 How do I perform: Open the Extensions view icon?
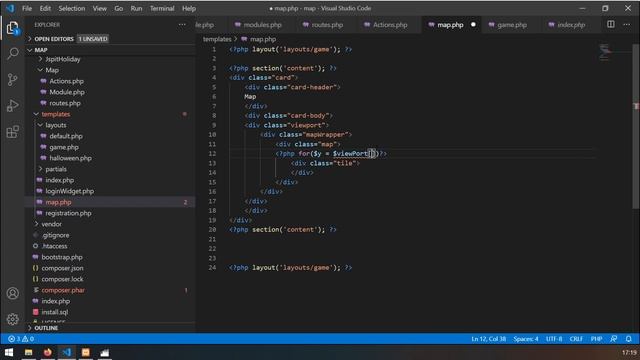point(13,132)
